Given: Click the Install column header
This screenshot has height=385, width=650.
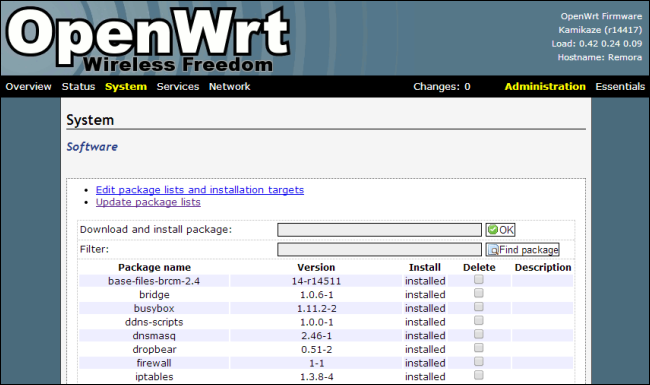Looking at the screenshot, I should [x=425, y=267].
